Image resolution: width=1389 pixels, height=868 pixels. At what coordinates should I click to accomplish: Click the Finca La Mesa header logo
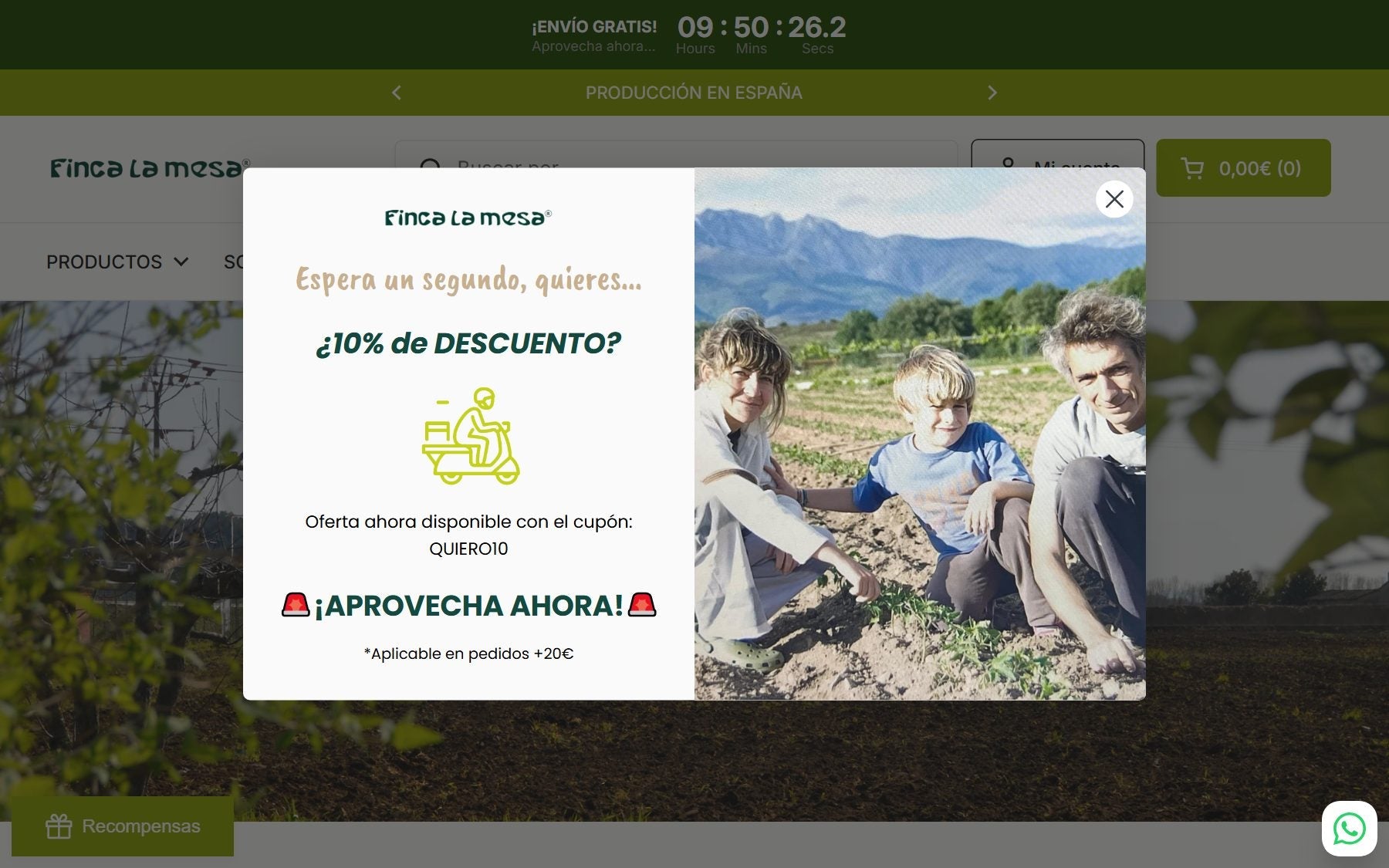tap(150, 168)
